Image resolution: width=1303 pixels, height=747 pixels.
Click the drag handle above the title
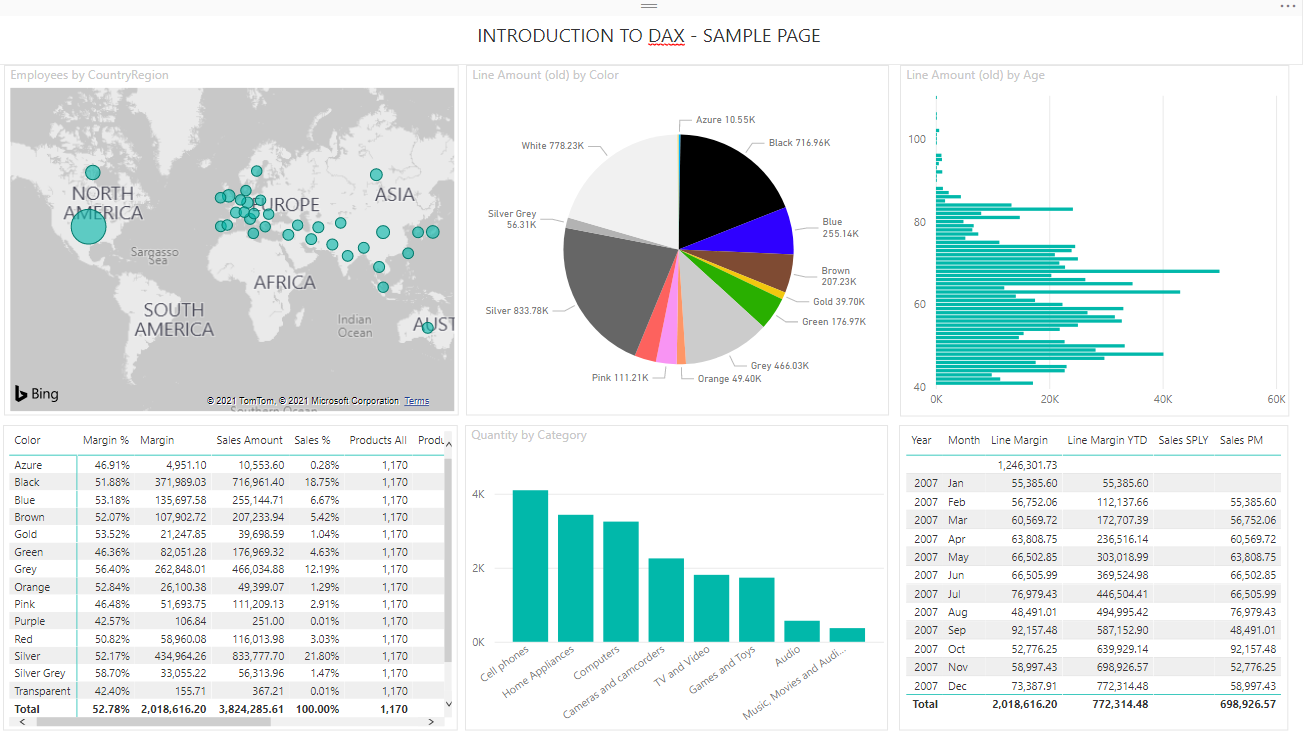point(650,6)
